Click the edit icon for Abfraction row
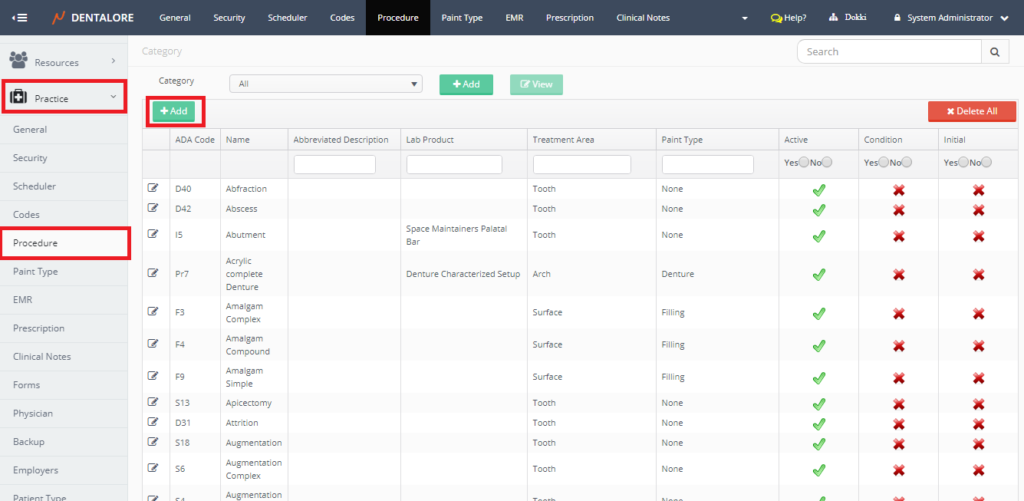The image size is (1024, 501). (x=153, y=187)
